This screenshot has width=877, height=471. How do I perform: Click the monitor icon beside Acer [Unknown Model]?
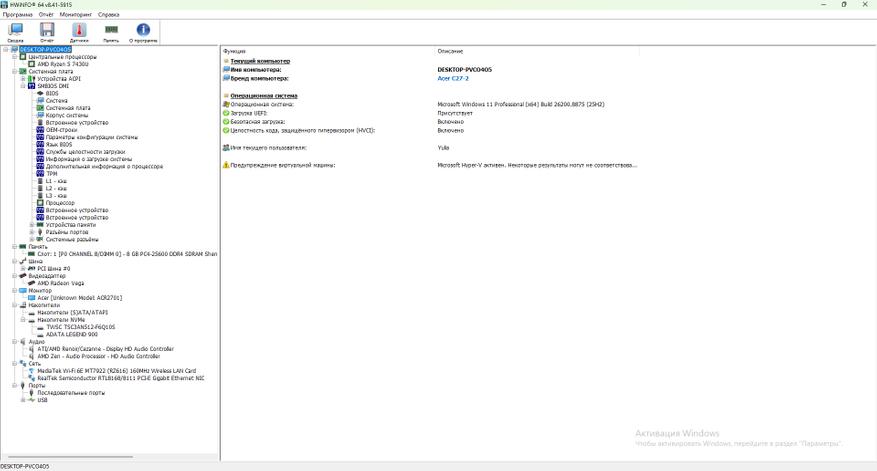point(32,298)
